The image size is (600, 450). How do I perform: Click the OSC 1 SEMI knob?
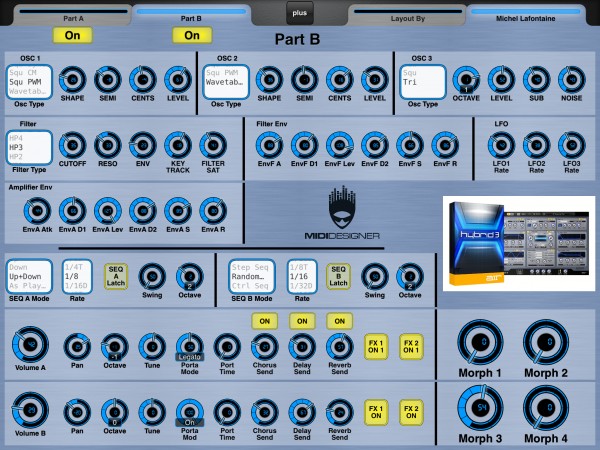(x=108, y=80)
